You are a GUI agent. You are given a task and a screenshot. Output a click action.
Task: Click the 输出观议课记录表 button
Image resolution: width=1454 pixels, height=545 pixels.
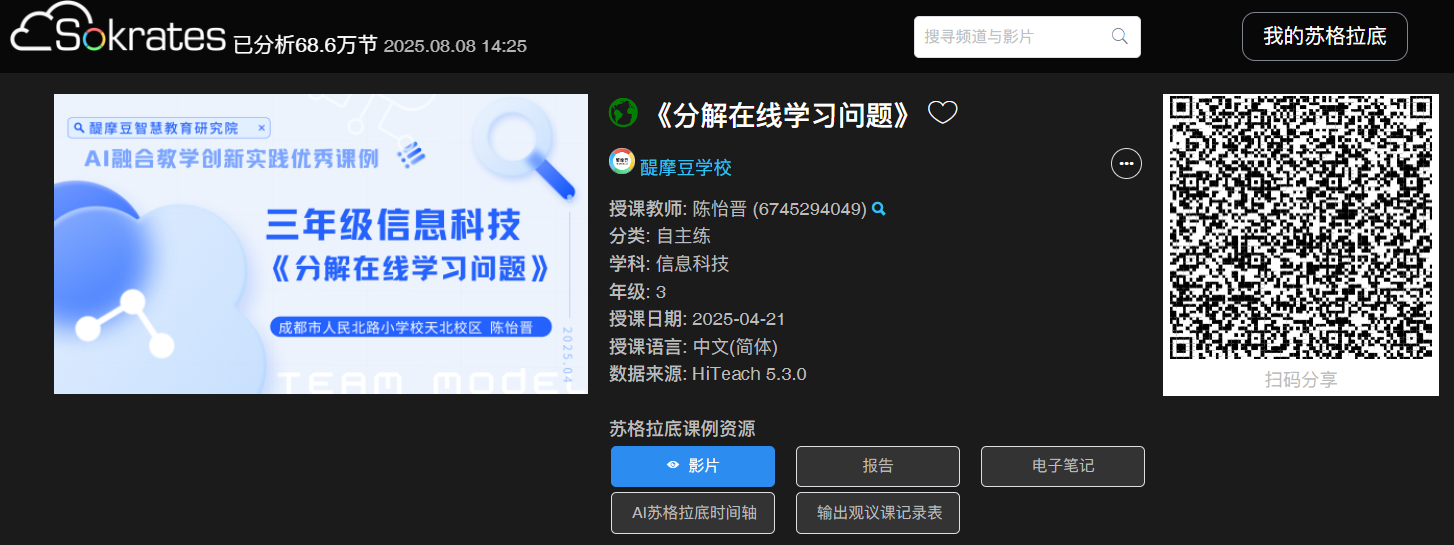point(878,513)
